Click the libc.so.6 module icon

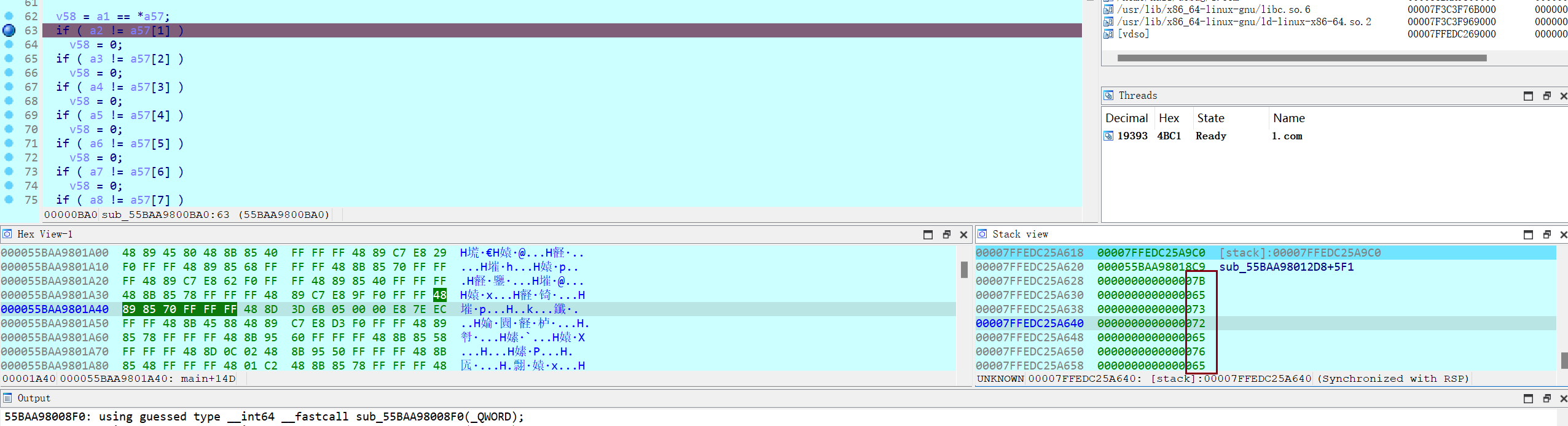[1108, 9]
